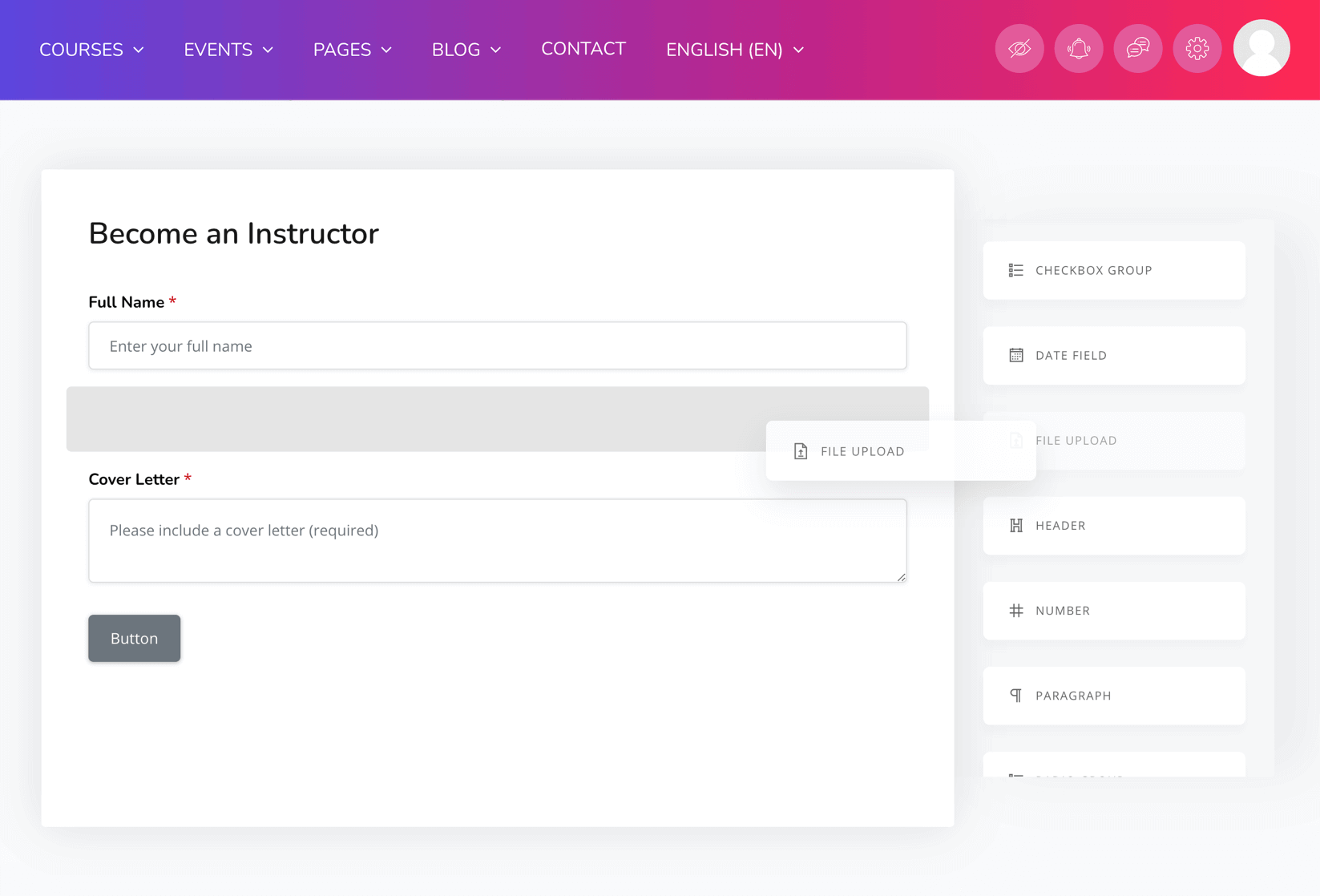Click the notifications bell icon

coord(1078,49)
